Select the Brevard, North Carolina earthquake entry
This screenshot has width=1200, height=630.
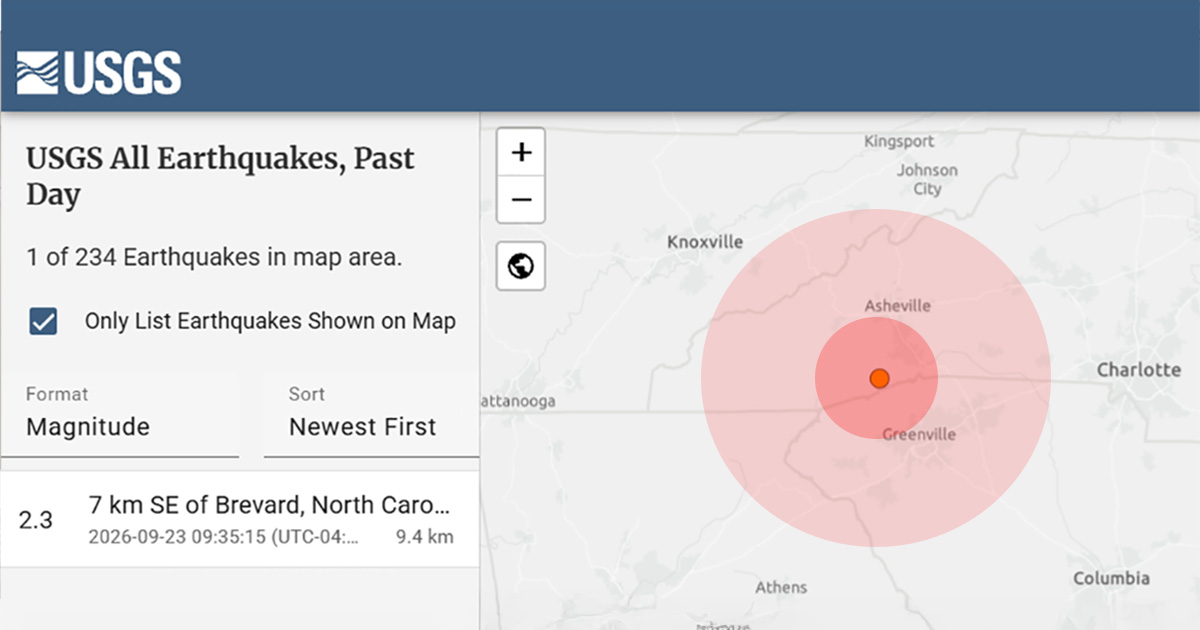240,519
